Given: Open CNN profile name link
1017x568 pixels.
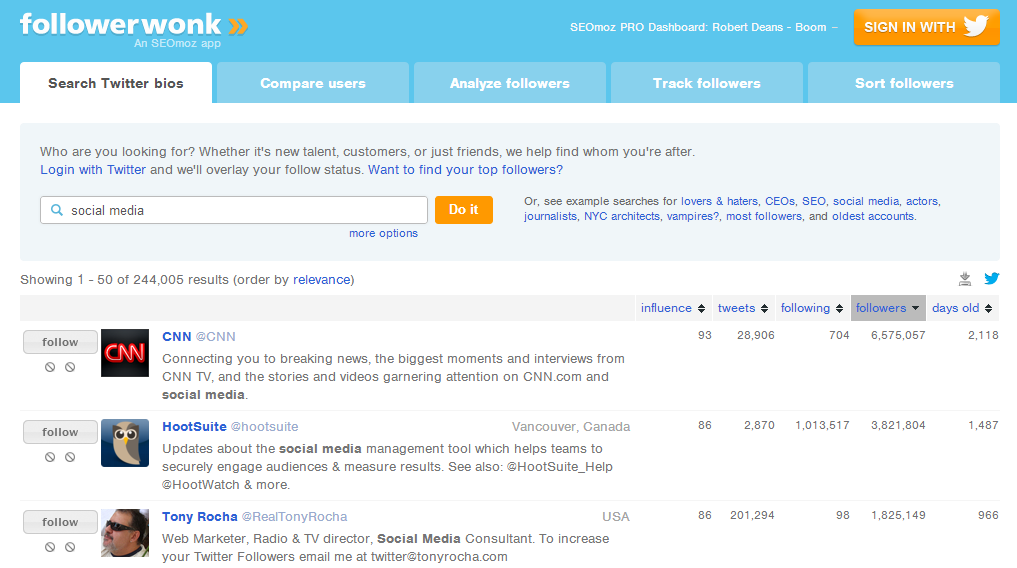Looking at the screenshot, I should click(176, 337).
